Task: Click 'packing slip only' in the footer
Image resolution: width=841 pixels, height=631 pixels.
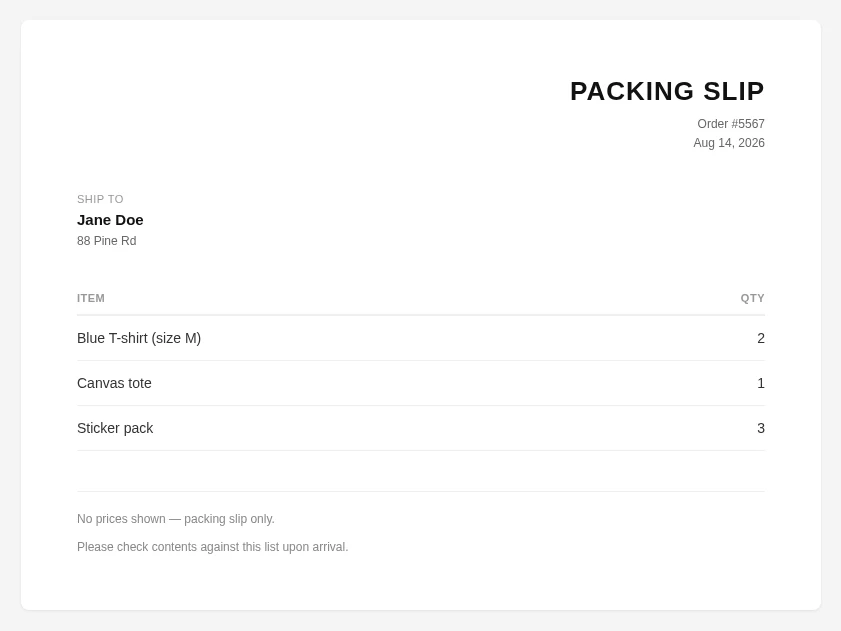Action: click(230, 519)
